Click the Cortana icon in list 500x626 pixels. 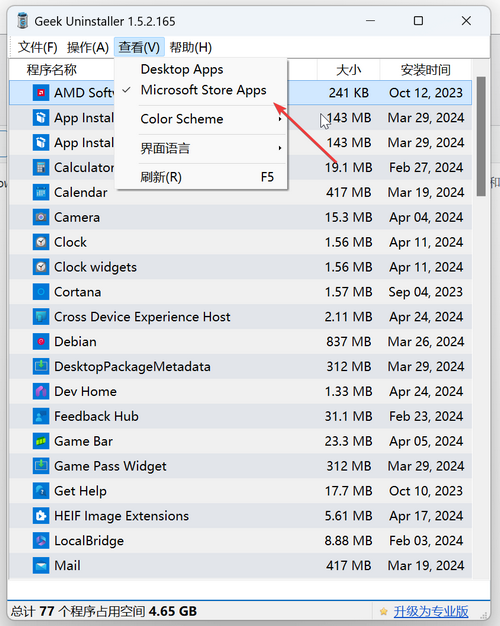click(x=41, y=292)
